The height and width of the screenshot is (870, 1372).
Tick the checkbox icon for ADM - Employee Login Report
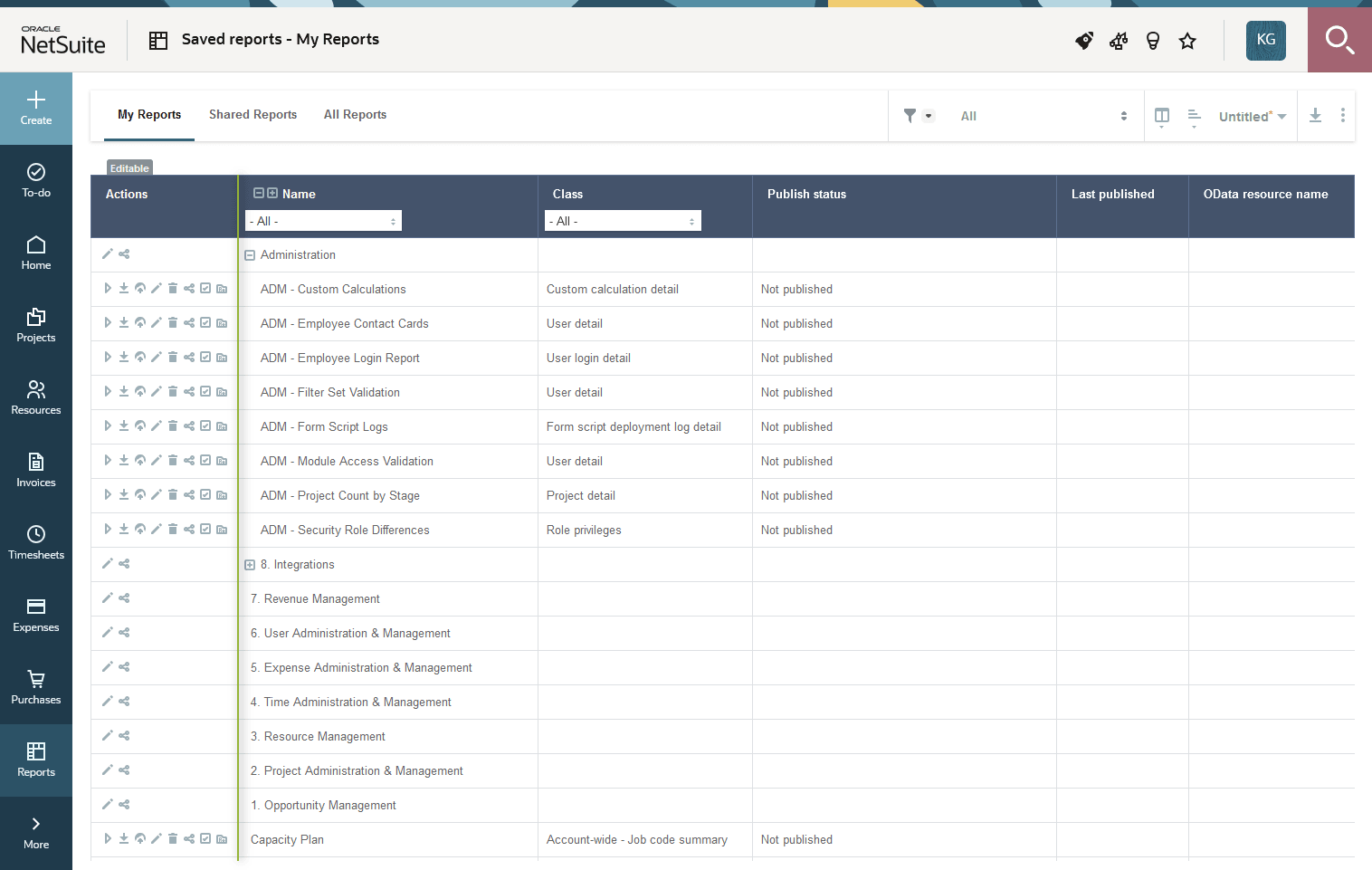205,358
